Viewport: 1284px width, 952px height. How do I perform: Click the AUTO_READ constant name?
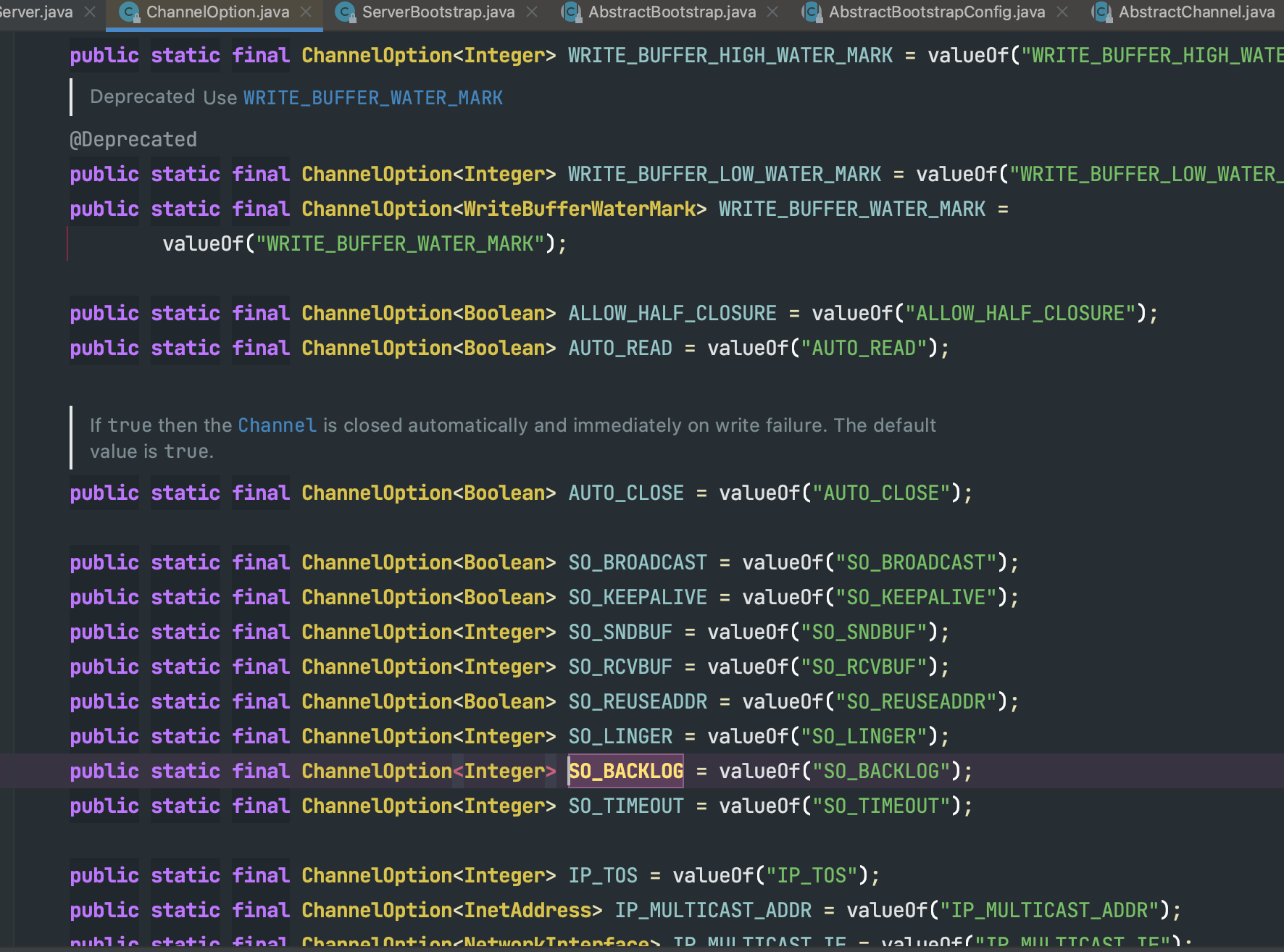[x=620, y=348]
